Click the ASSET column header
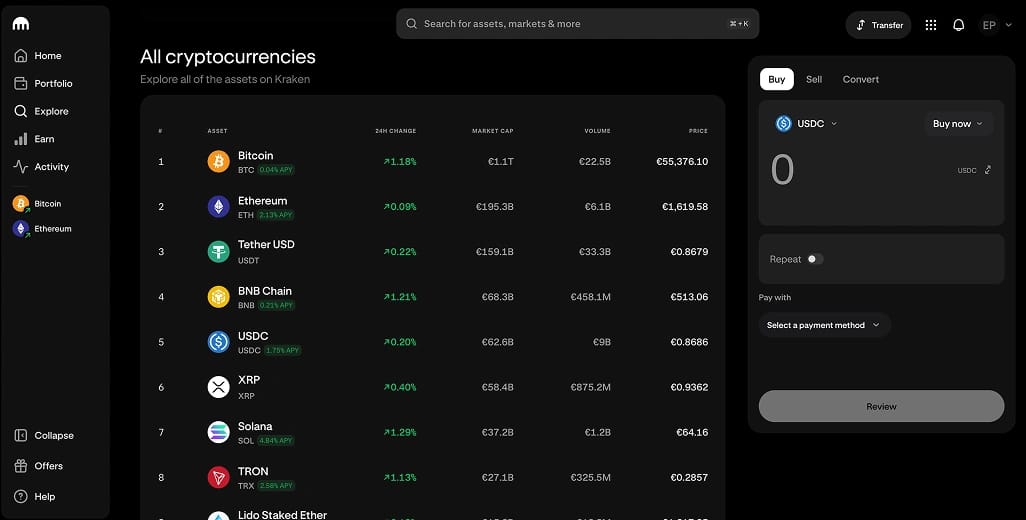1026x520 pixels. pyautogui.click(x=217, y=131)
